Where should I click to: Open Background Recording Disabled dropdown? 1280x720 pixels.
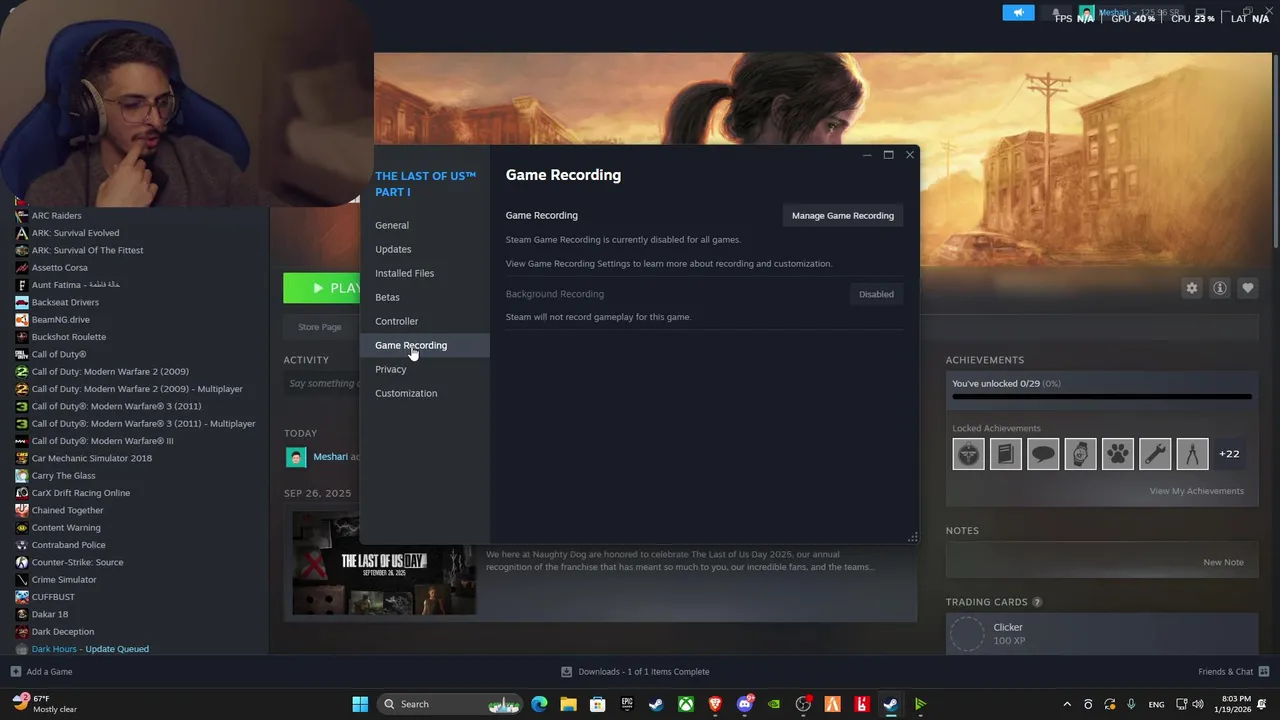click(876, 294)
